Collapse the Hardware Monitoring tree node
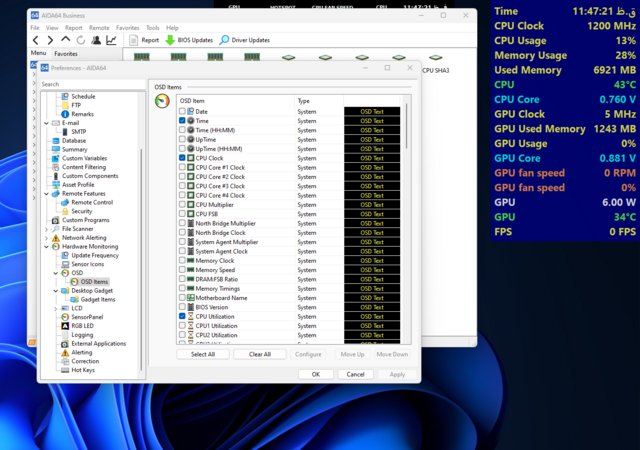Viewport: 640px width, 450px height. tap(47, 247)
